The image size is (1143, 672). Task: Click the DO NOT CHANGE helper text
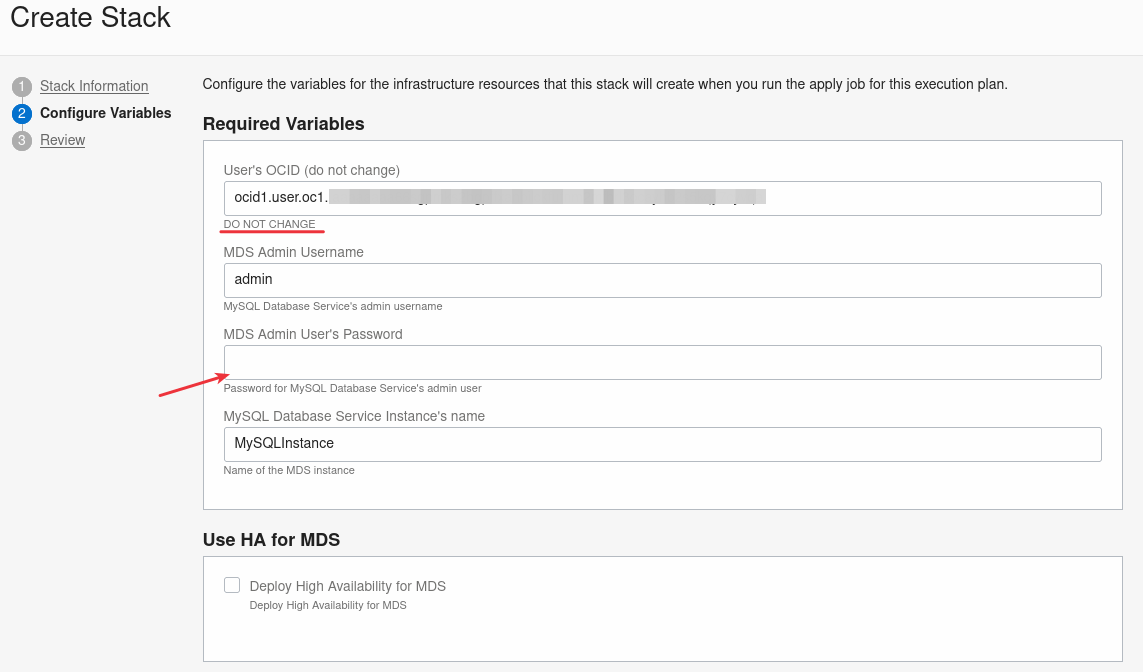pyautogui.click(x=269, y=224)
